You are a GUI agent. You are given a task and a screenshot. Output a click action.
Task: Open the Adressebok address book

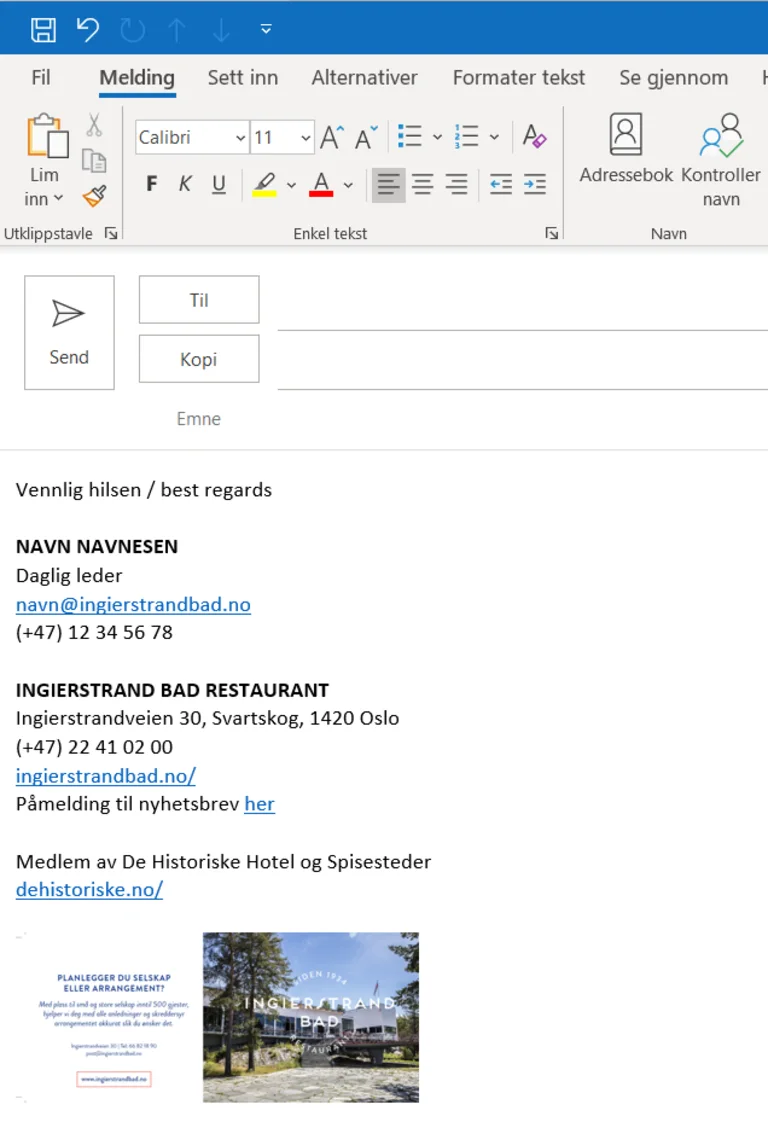click(626, 150)
